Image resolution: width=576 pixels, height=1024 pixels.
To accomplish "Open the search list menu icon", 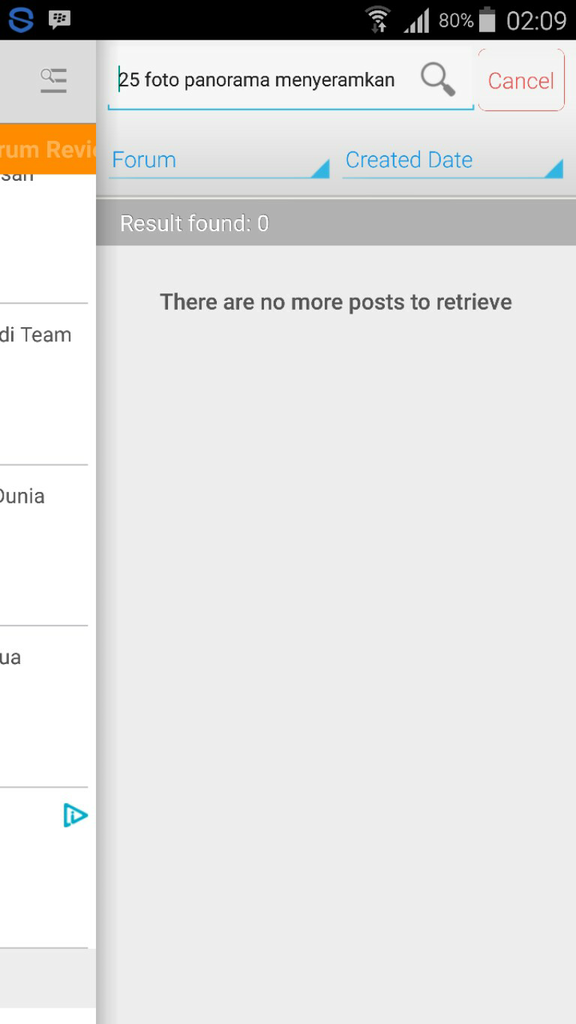I will tap(54, 80).
